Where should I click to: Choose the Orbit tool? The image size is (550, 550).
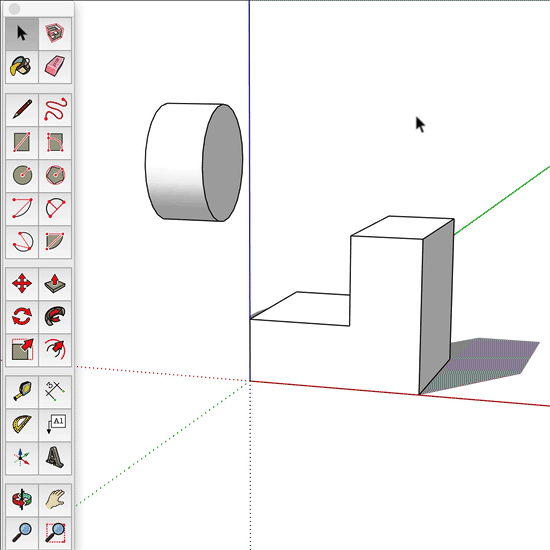[22, 500]
